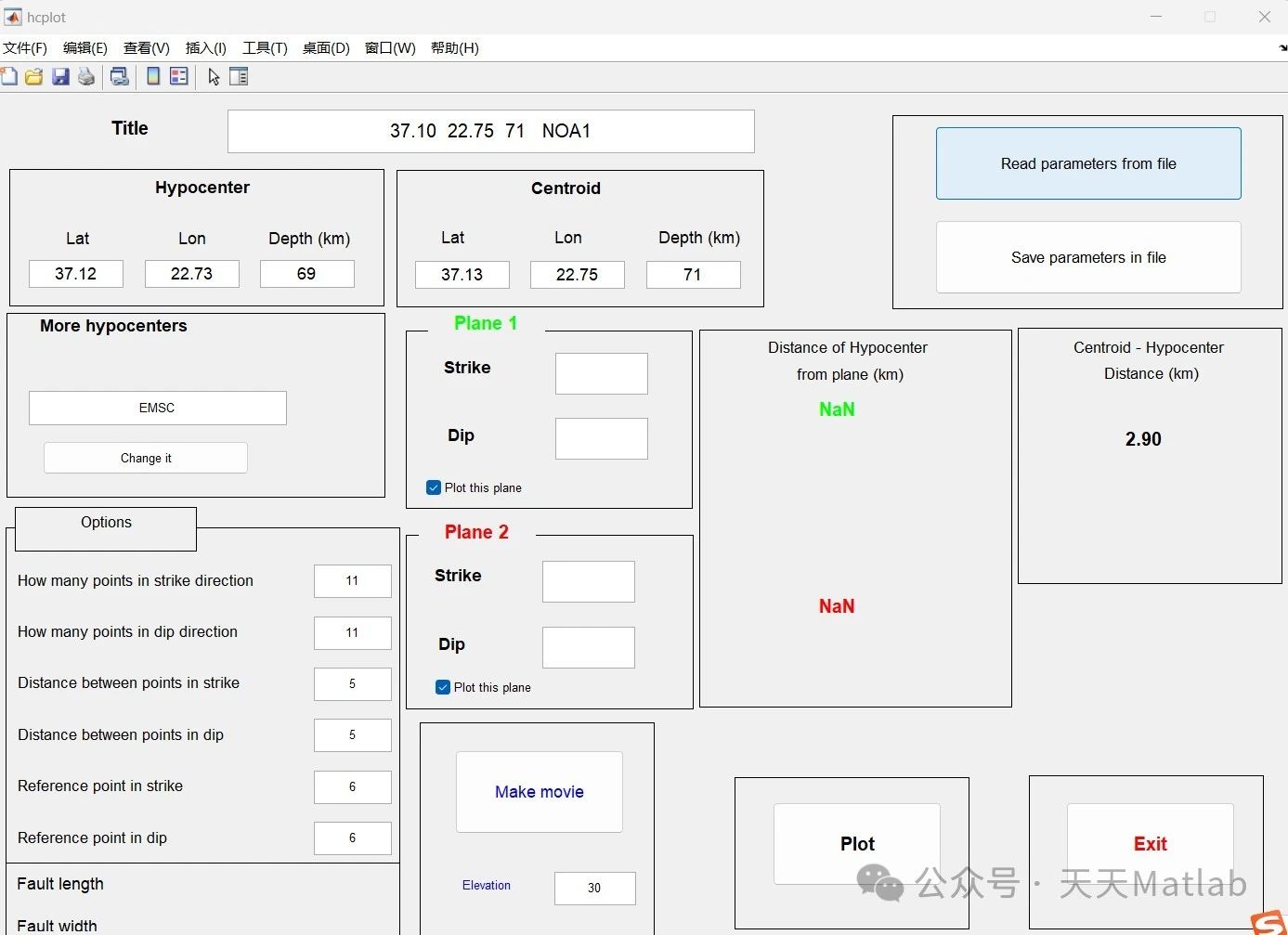
Task: Click the Plane 2 Strike input
Action: coord(589,581)
